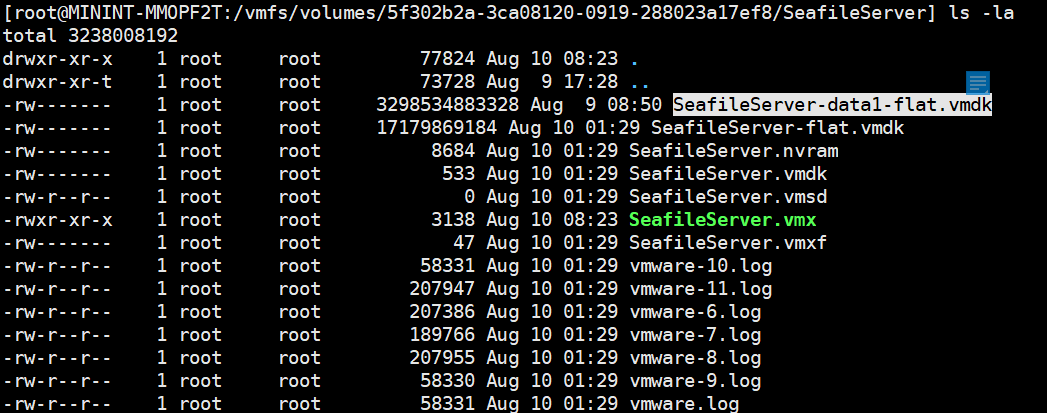Click the drwxr-xr-t permissions string
The image size is (1047, 413).
point(57,82)
